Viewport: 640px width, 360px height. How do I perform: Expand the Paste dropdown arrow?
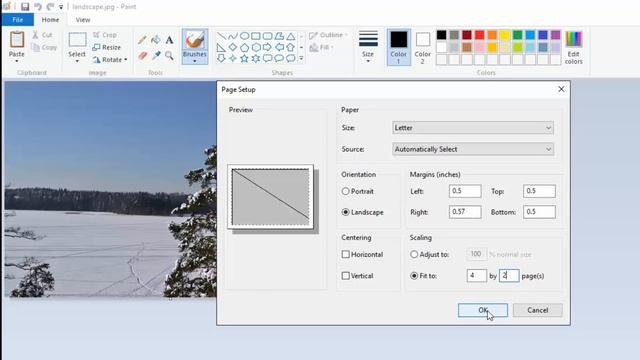tap(17, 61)
